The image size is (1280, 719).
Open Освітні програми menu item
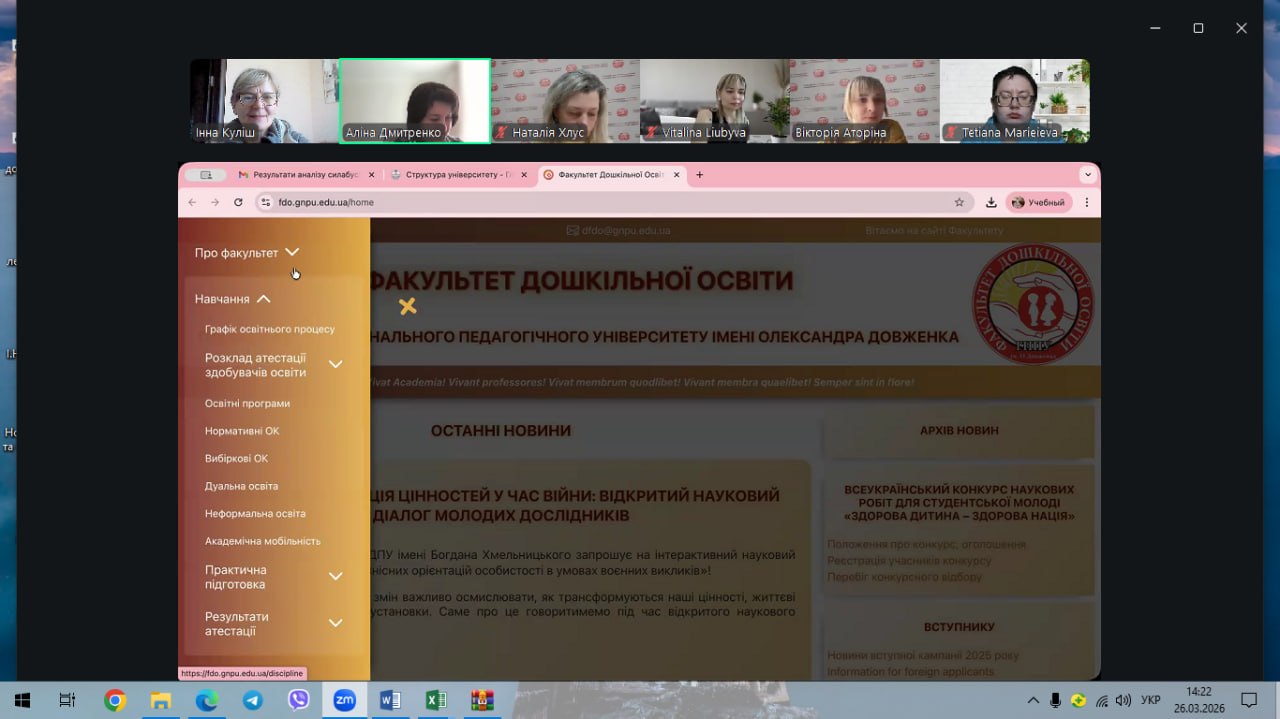(247, 404)
